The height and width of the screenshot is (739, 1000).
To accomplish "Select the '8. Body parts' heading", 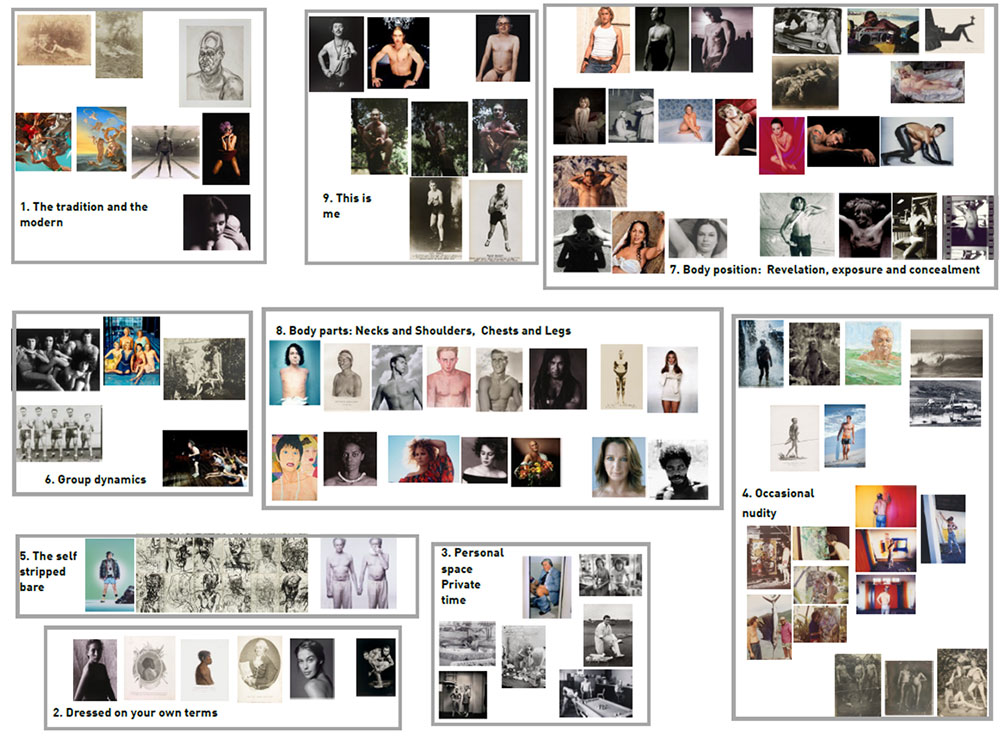I will pos(423,331).
